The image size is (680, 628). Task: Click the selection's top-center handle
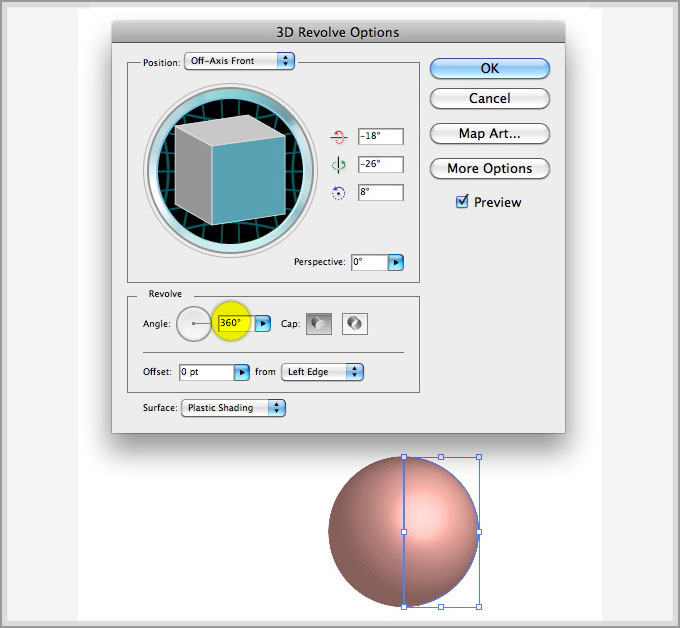tap(441, 457)
